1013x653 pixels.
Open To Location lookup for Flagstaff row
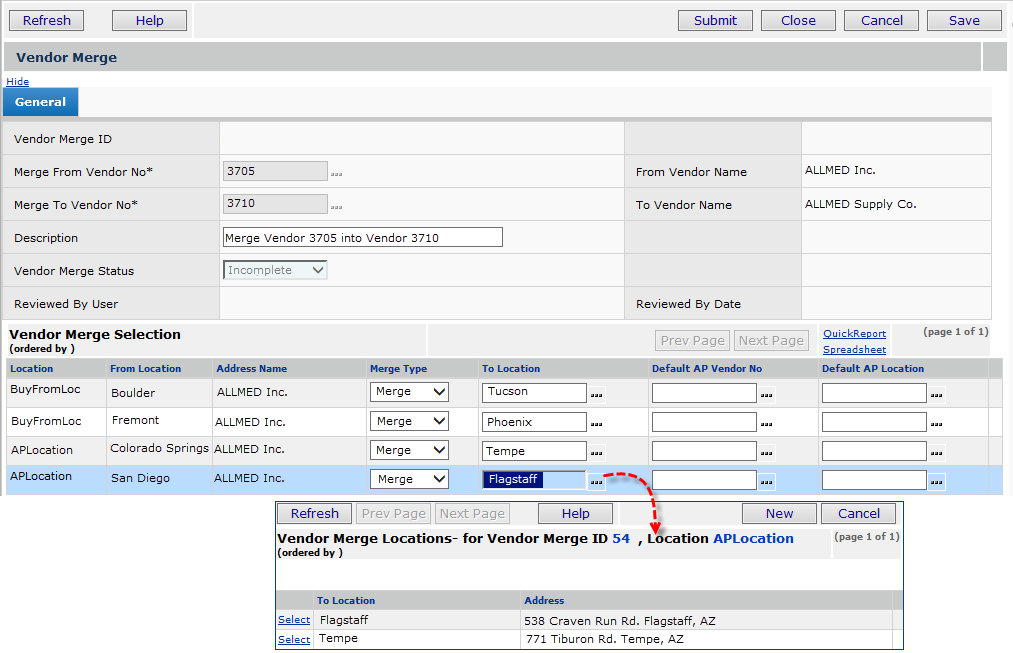pos(597,482)
